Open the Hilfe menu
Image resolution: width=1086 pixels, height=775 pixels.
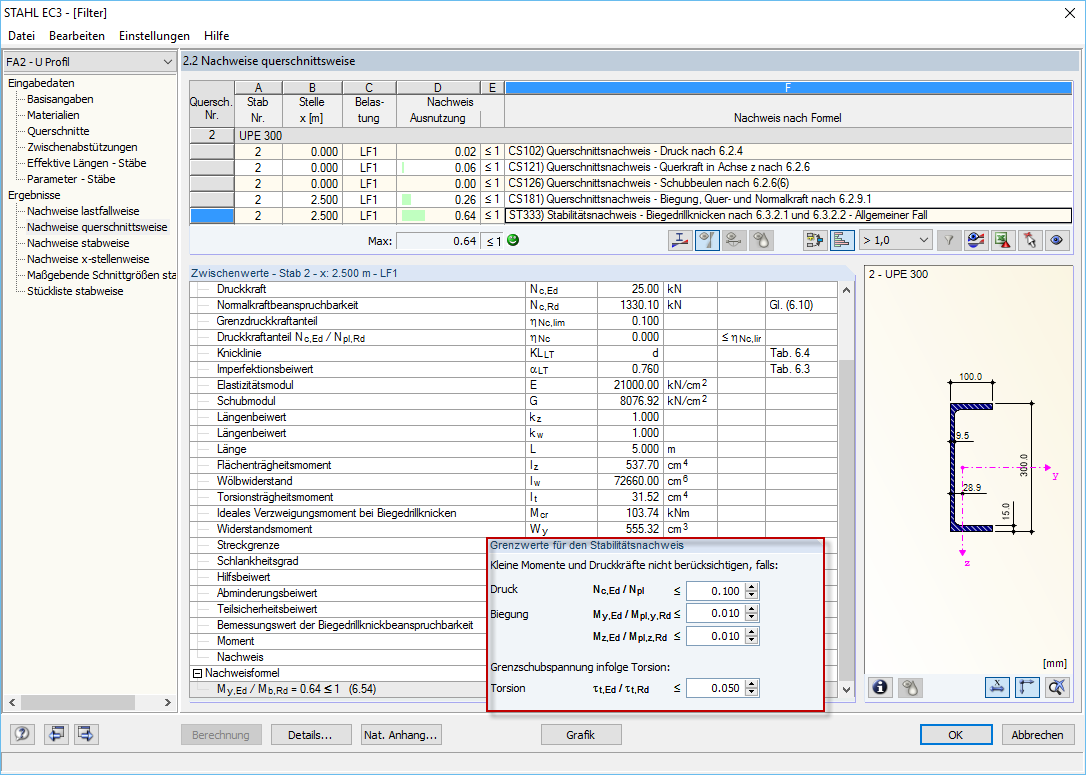tap(217, 35)
